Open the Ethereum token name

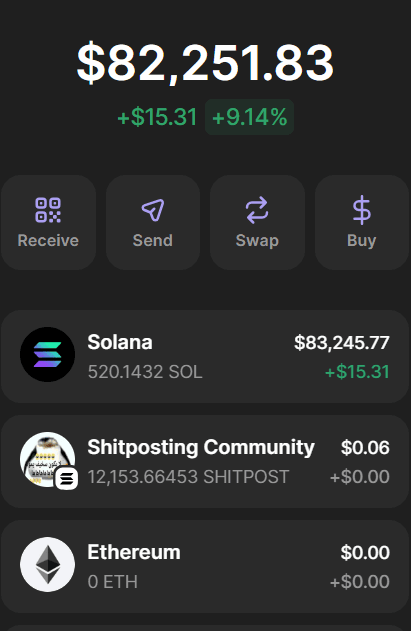pyautogui.click(x=134, y=552)
